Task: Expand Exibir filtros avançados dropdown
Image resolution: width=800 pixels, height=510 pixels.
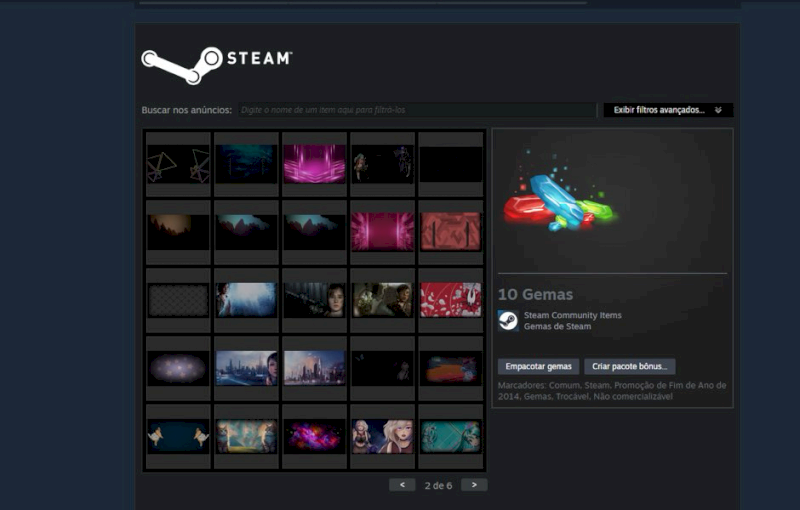Action: pyautogui.click(x=668, y=110)
